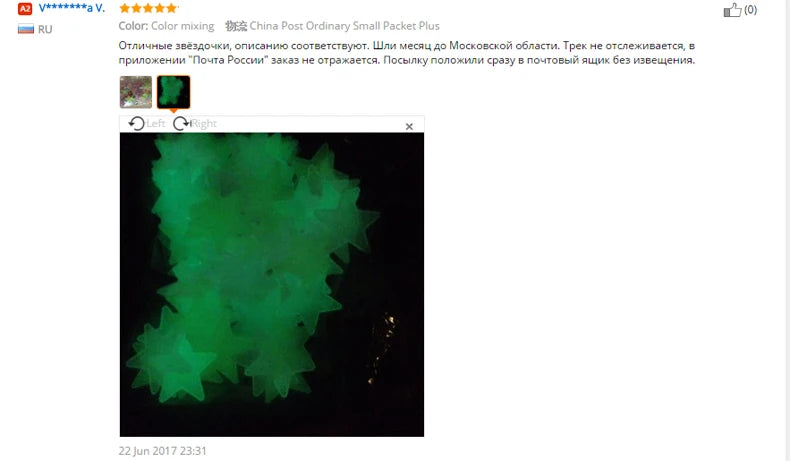Open the first review photo thumbnail
This screenshot has height=461, width=790.
136,92
